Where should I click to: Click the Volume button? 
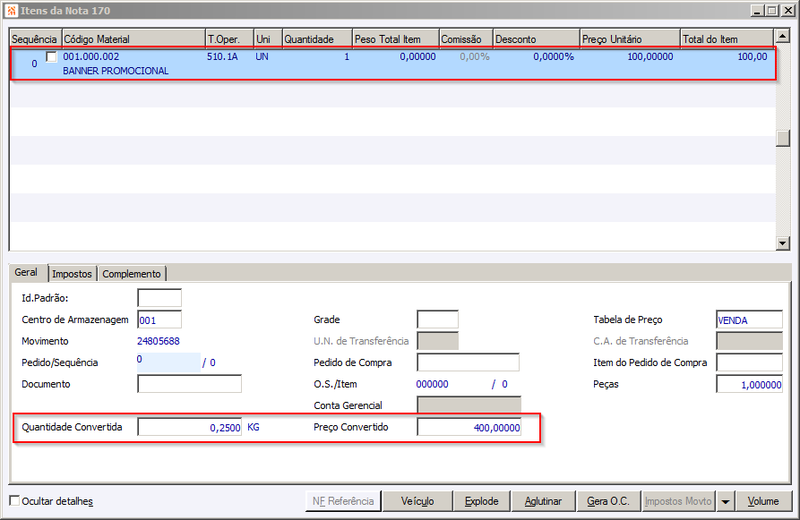click(763, 501)
